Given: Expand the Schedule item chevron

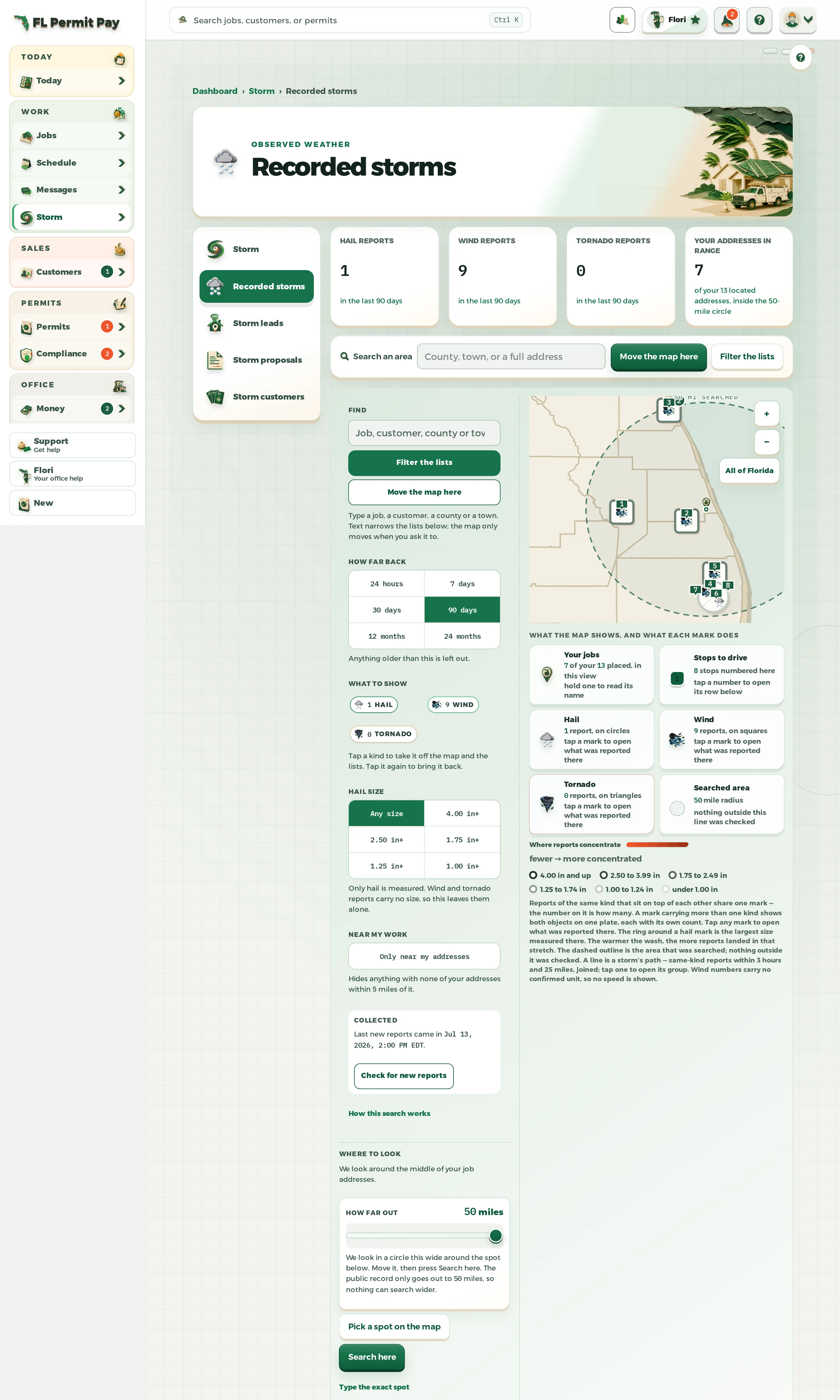Looking at the screenshot, I should [121, 163].
